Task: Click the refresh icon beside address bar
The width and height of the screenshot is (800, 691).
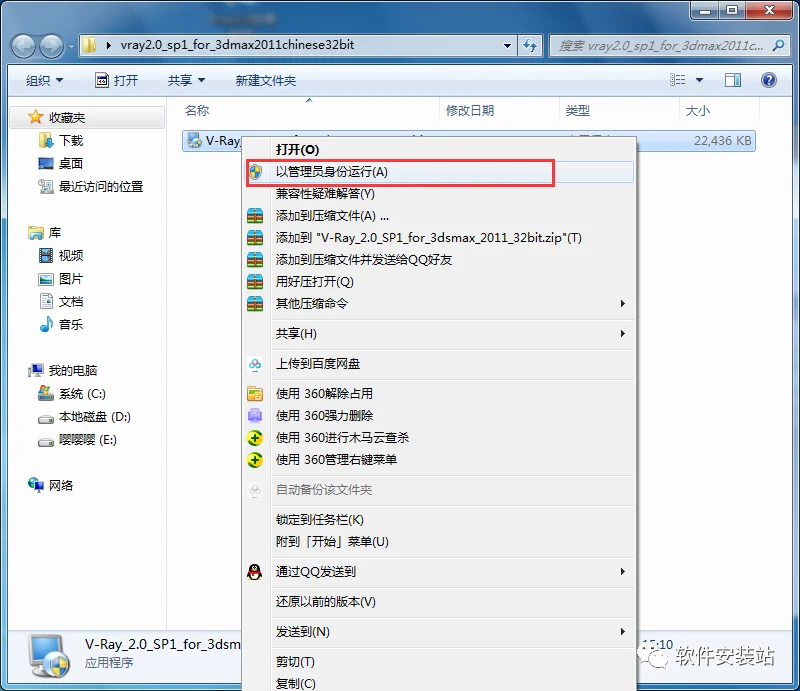Action: pos(530,45)
